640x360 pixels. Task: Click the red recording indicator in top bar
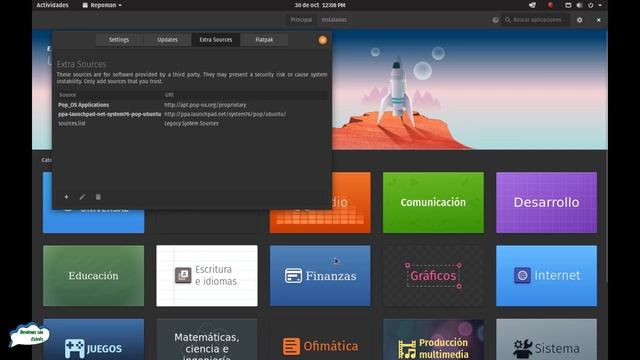pyautogui.click(x=550, y=5)
